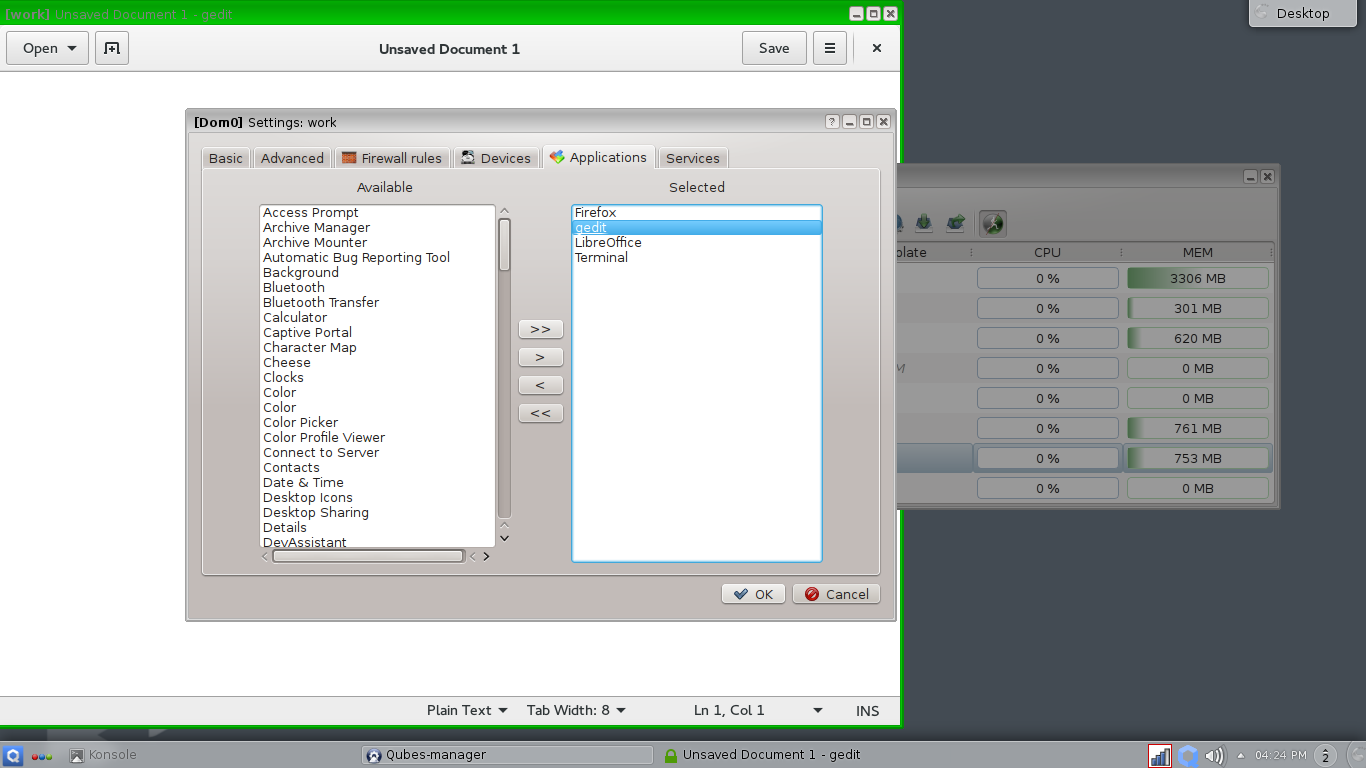Click the help question mark in Settings dialog
This screenshot has width=1366, height=768.
(x=832, y=122)
